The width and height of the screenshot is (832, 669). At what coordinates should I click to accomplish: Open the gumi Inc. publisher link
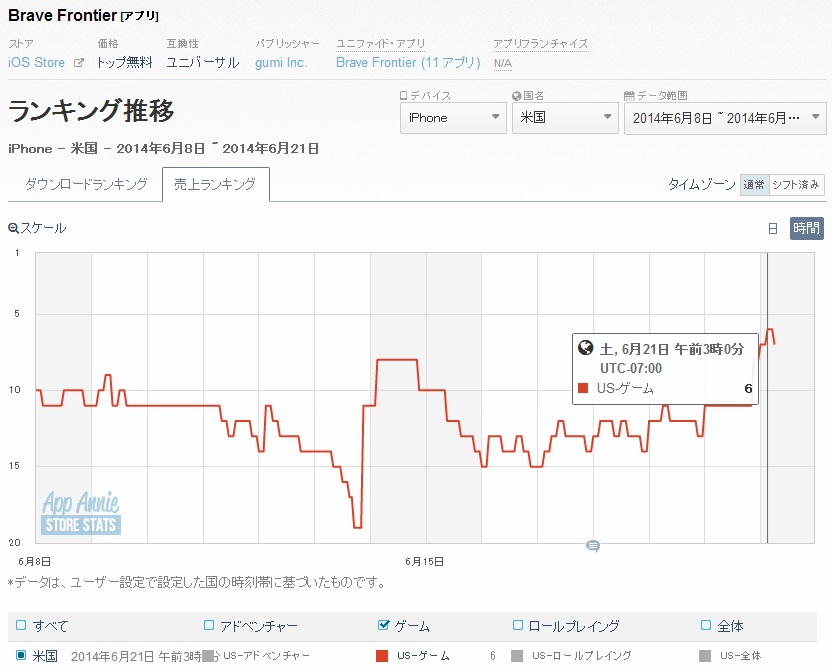click(281, 63)
